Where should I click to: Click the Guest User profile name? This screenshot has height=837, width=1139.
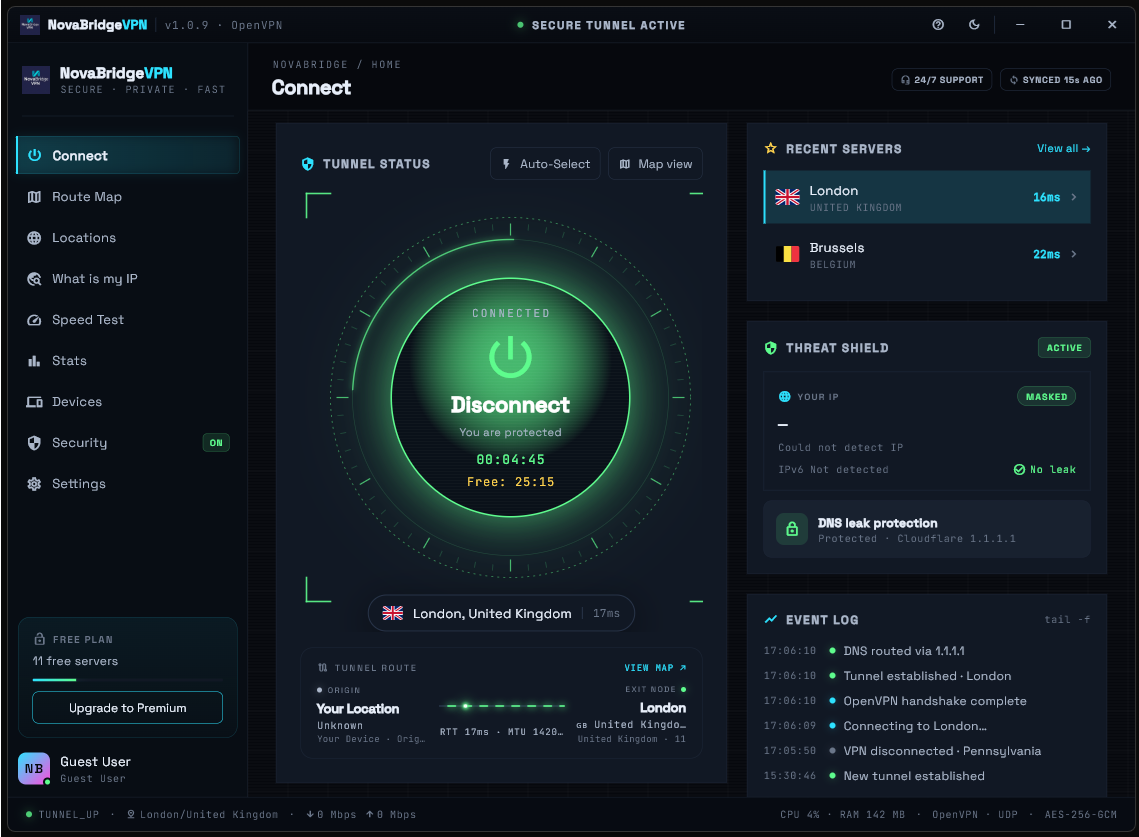95,761
